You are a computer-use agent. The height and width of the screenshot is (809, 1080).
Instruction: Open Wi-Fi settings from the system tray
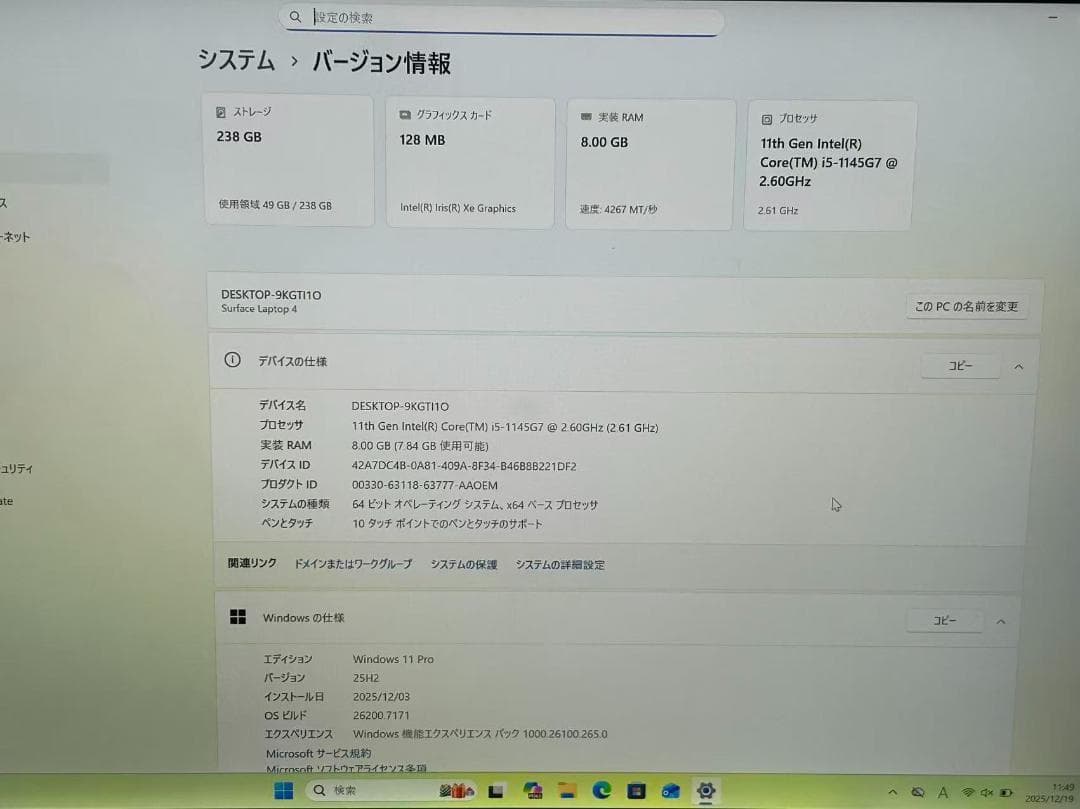point(965,792)
